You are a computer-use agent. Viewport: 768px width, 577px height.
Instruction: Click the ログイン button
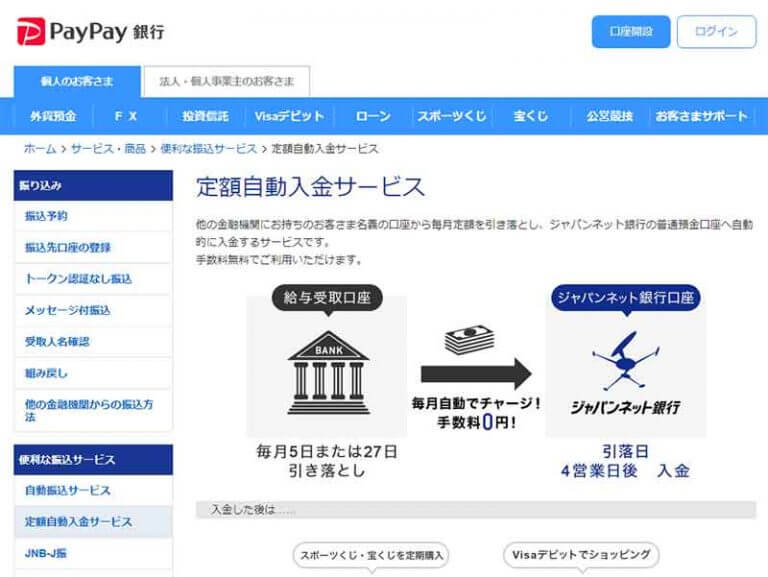pos(717,32)
